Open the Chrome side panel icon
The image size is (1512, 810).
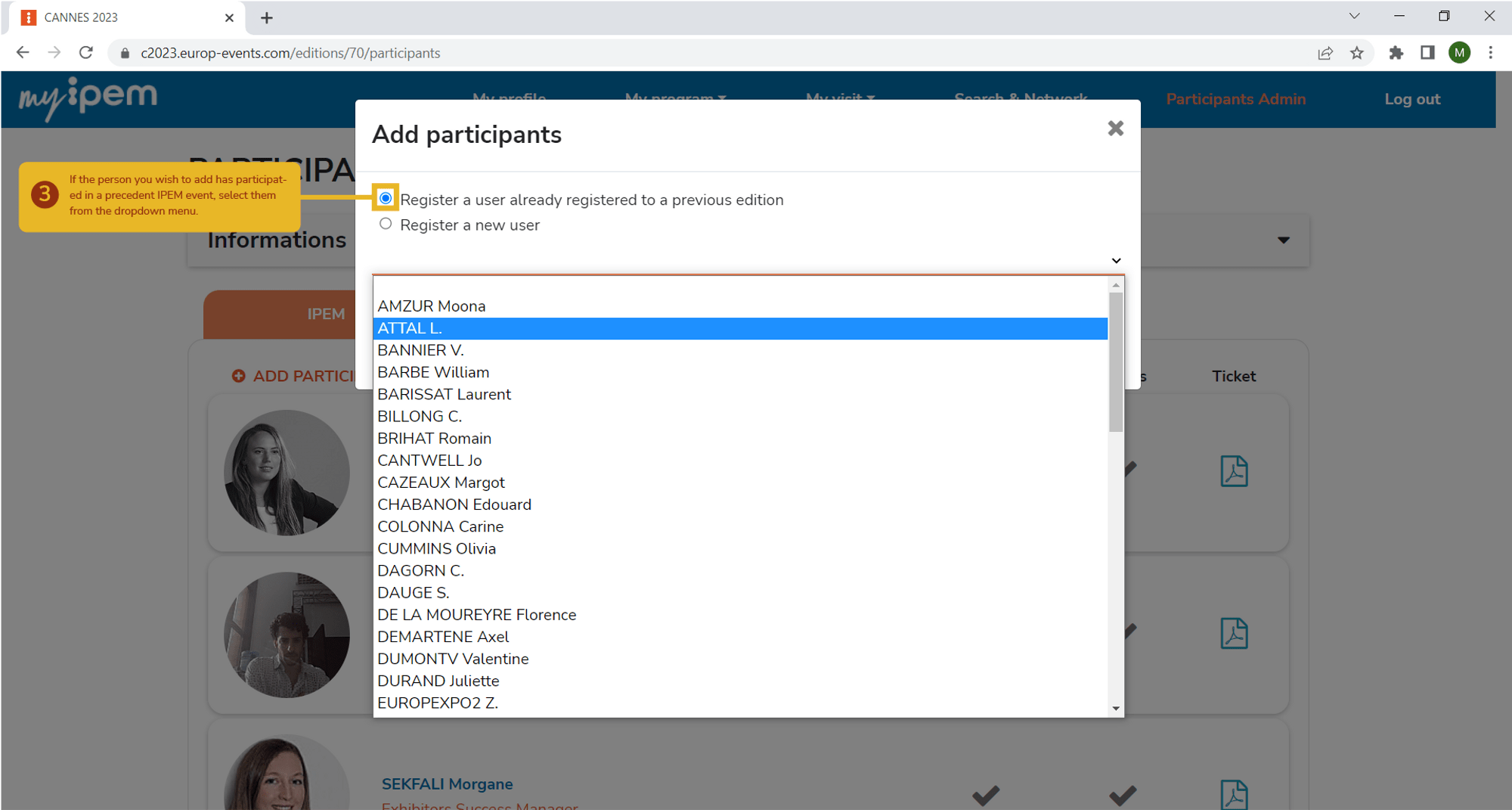1427,53
